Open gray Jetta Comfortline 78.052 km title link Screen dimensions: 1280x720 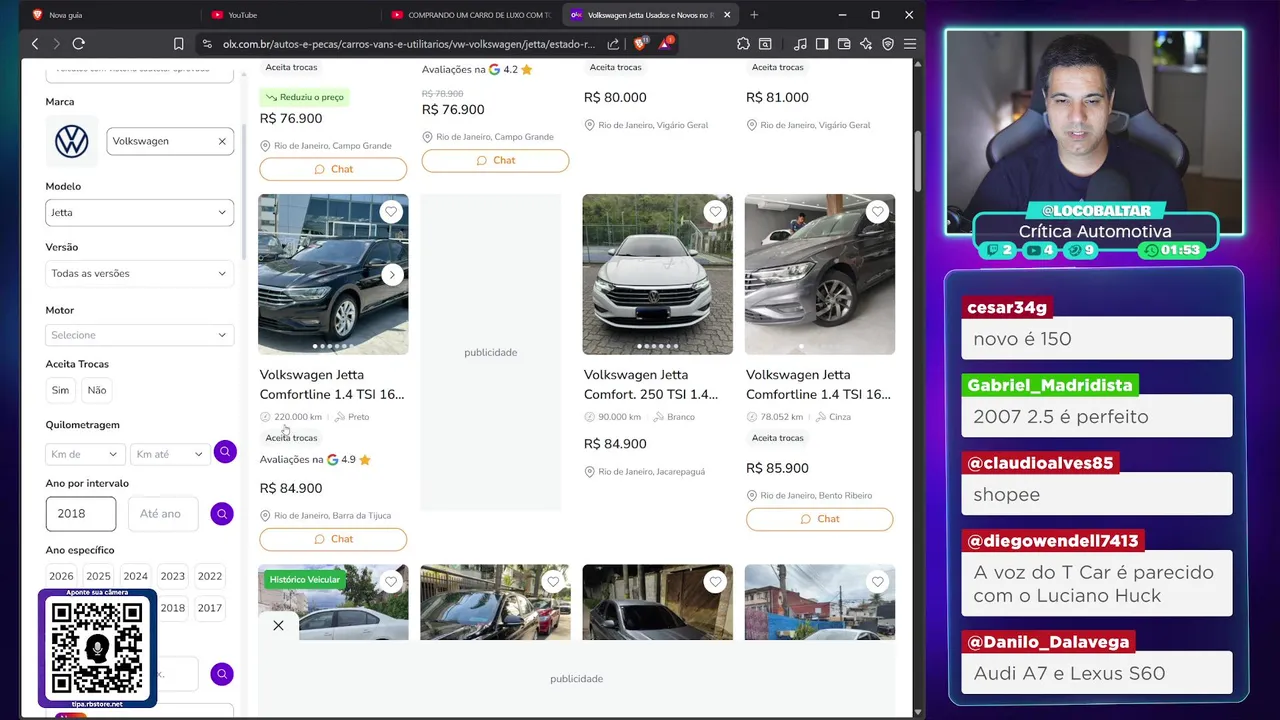pyautogui.click(x=818, y=384)
